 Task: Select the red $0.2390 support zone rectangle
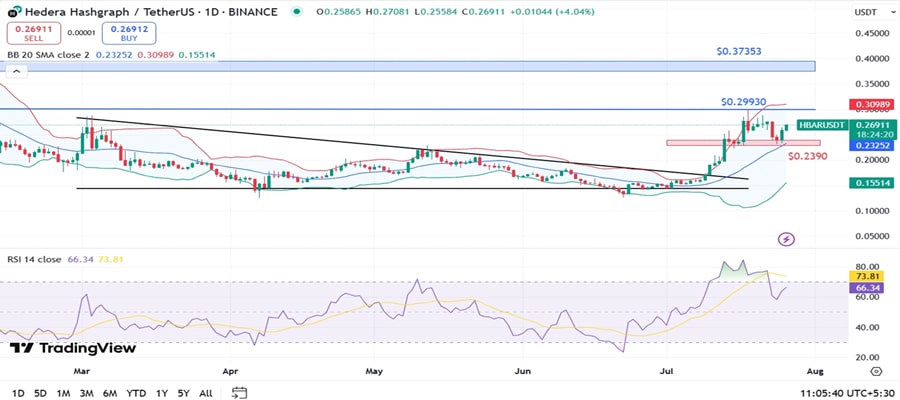743,142
